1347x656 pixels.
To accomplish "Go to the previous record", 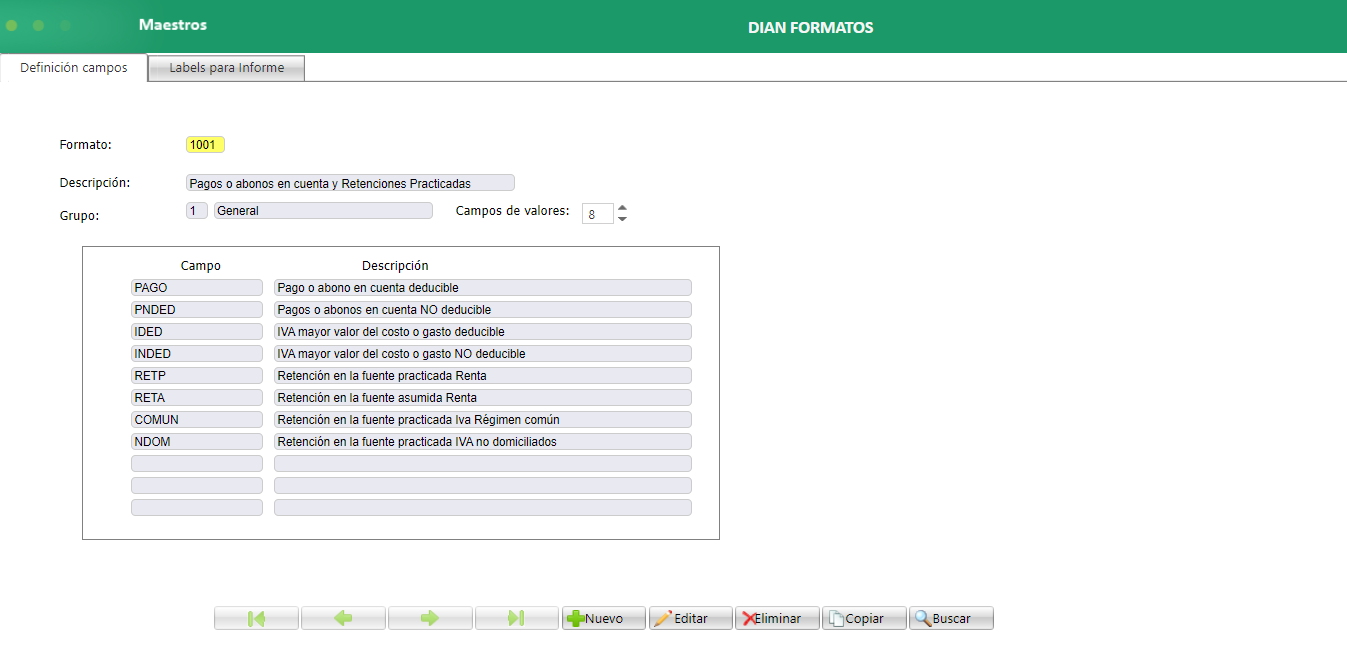I will click(343, 618).
